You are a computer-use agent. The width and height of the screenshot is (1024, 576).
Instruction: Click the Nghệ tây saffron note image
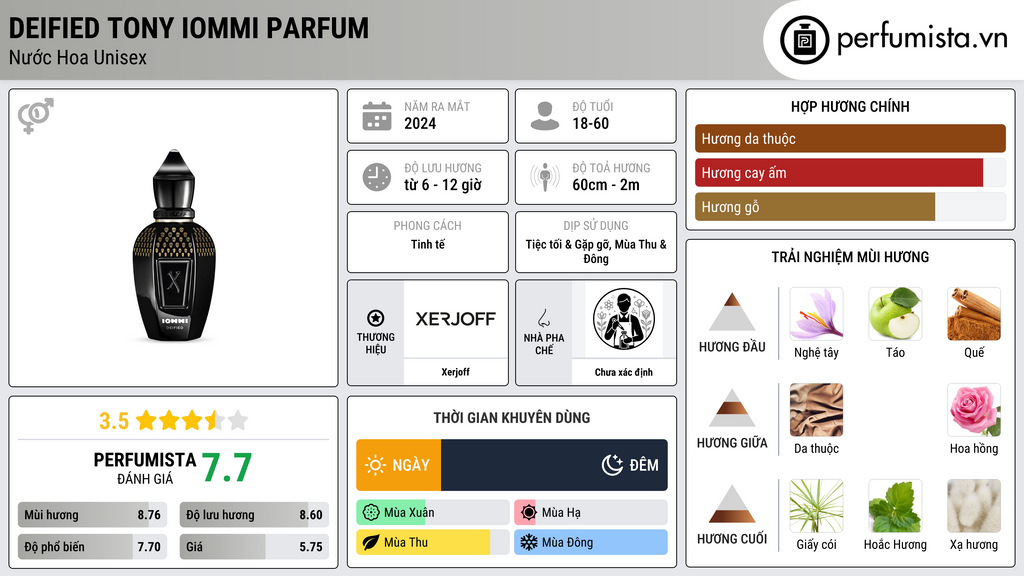816,314
